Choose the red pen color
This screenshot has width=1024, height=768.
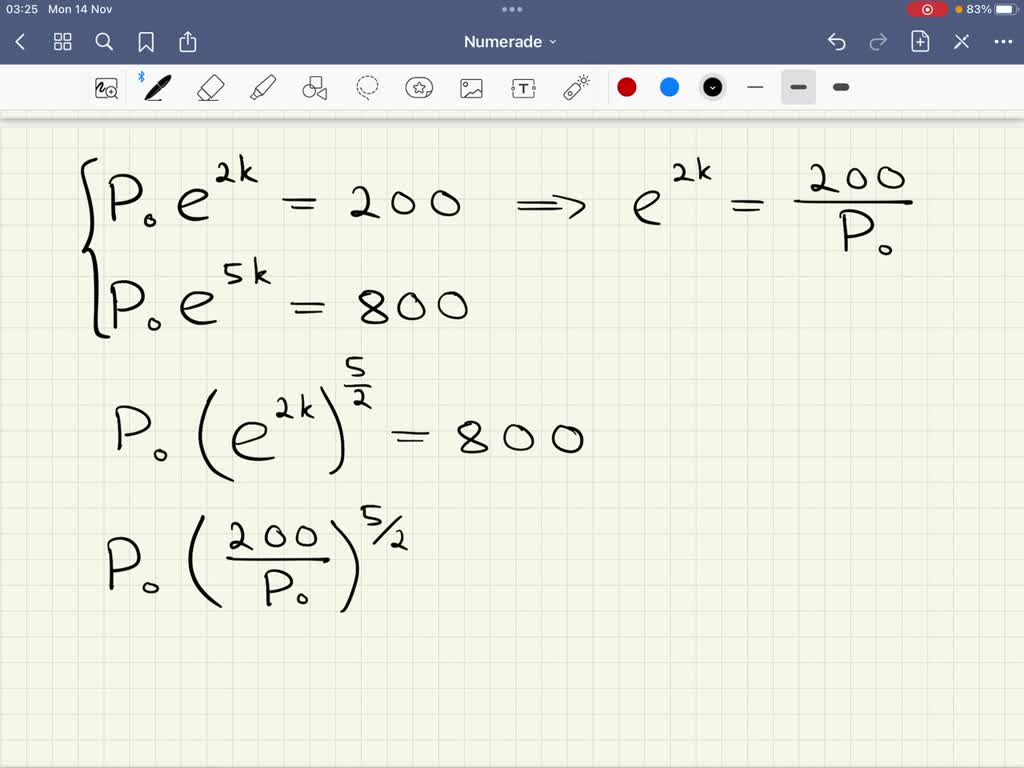click(x=627, y=88)
